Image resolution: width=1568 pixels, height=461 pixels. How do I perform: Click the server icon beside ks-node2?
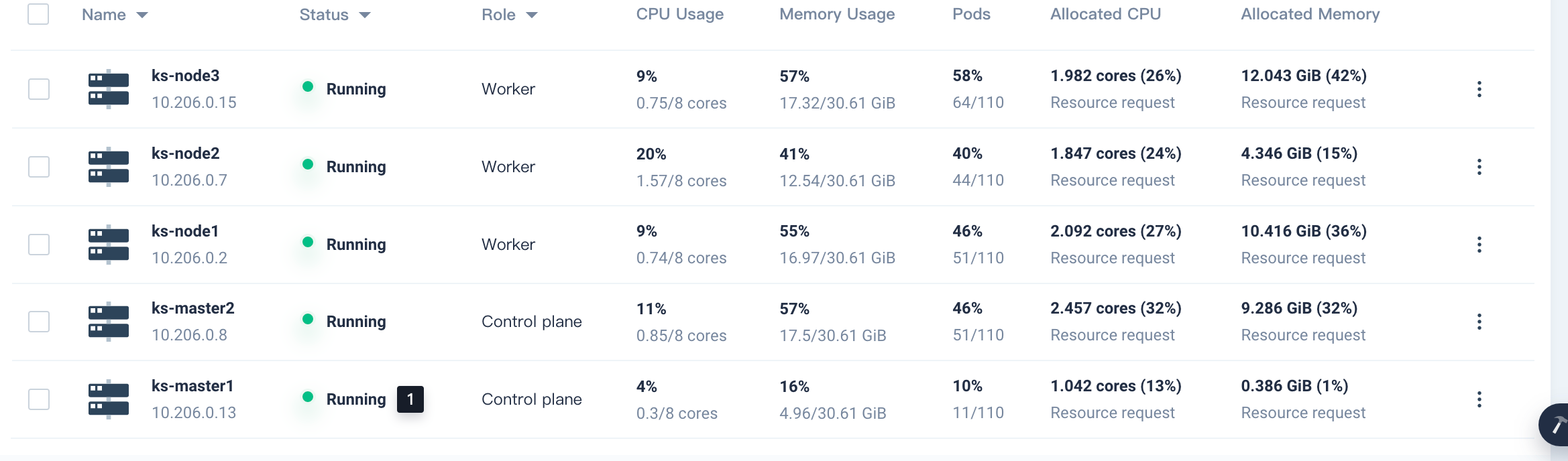tap(109, 166)
